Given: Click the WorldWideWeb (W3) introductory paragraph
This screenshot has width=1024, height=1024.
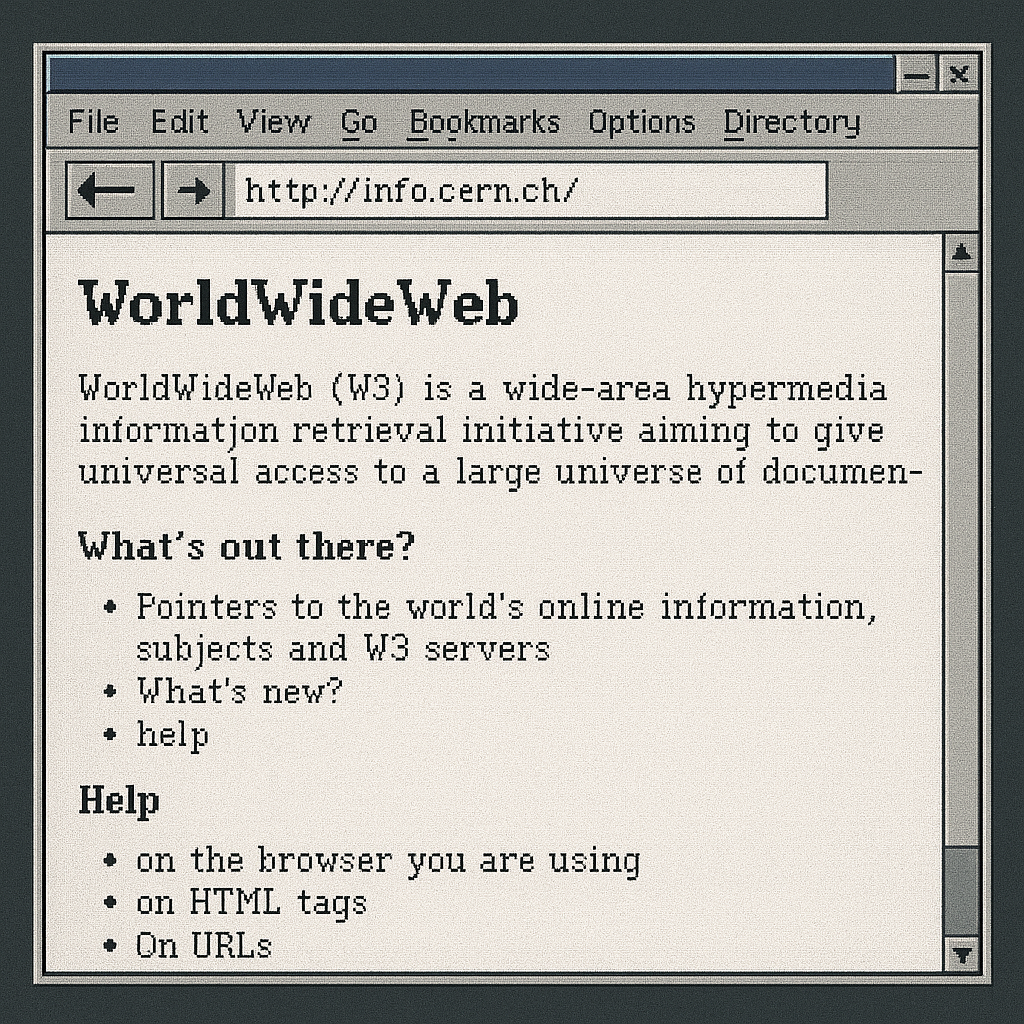Looking at the screenshot, I should pyautogui.click(x=500, y=430).
